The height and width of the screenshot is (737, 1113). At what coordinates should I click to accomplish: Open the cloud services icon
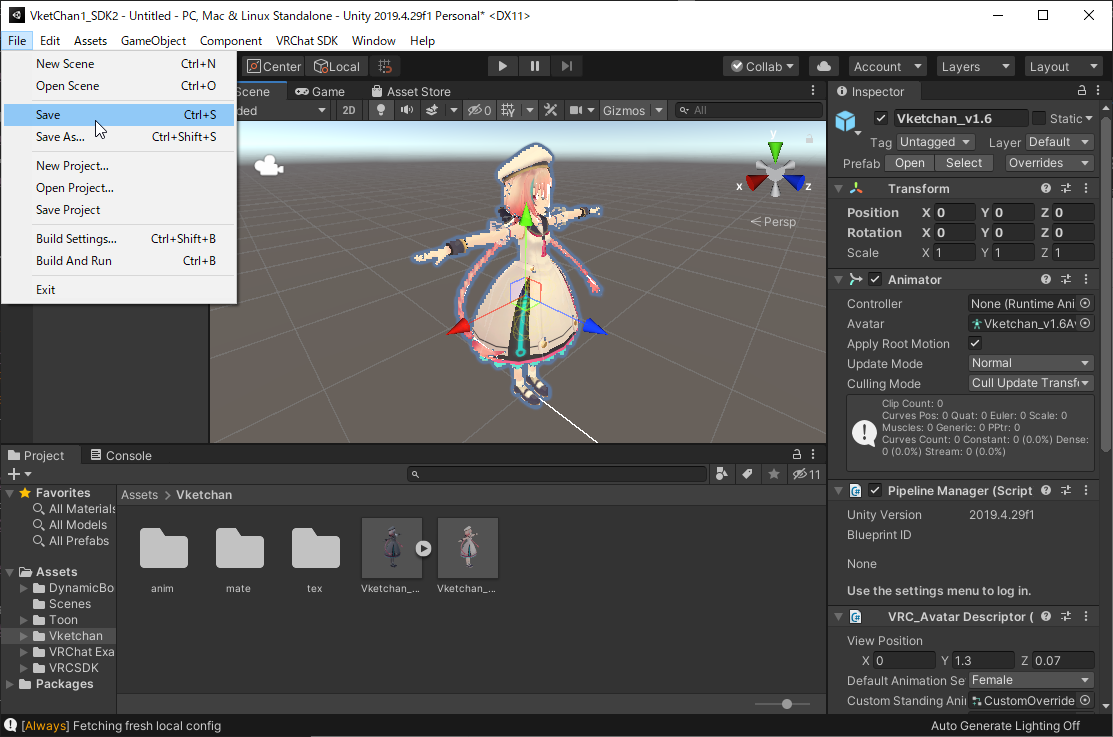pos(823,66)
